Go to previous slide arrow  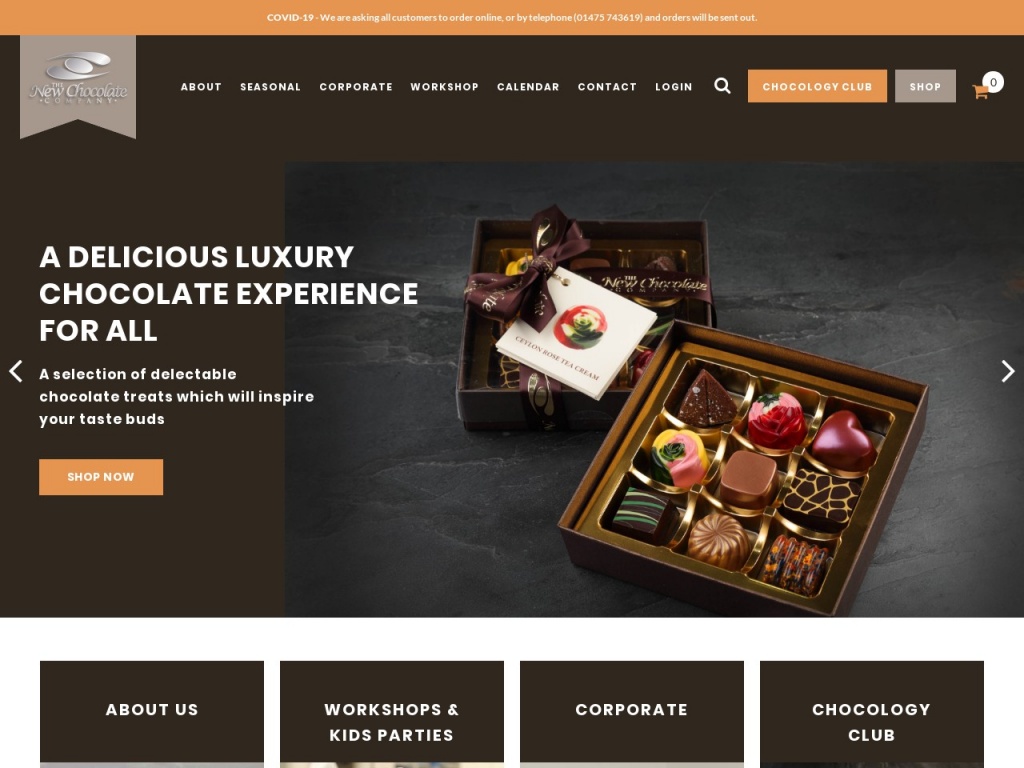click(x=16, y=371)
